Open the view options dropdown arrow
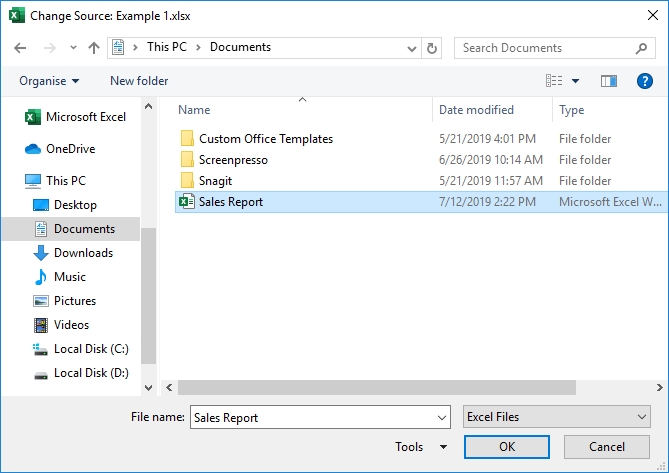Screen dimensions: 669x473 [x=575, y=81]
